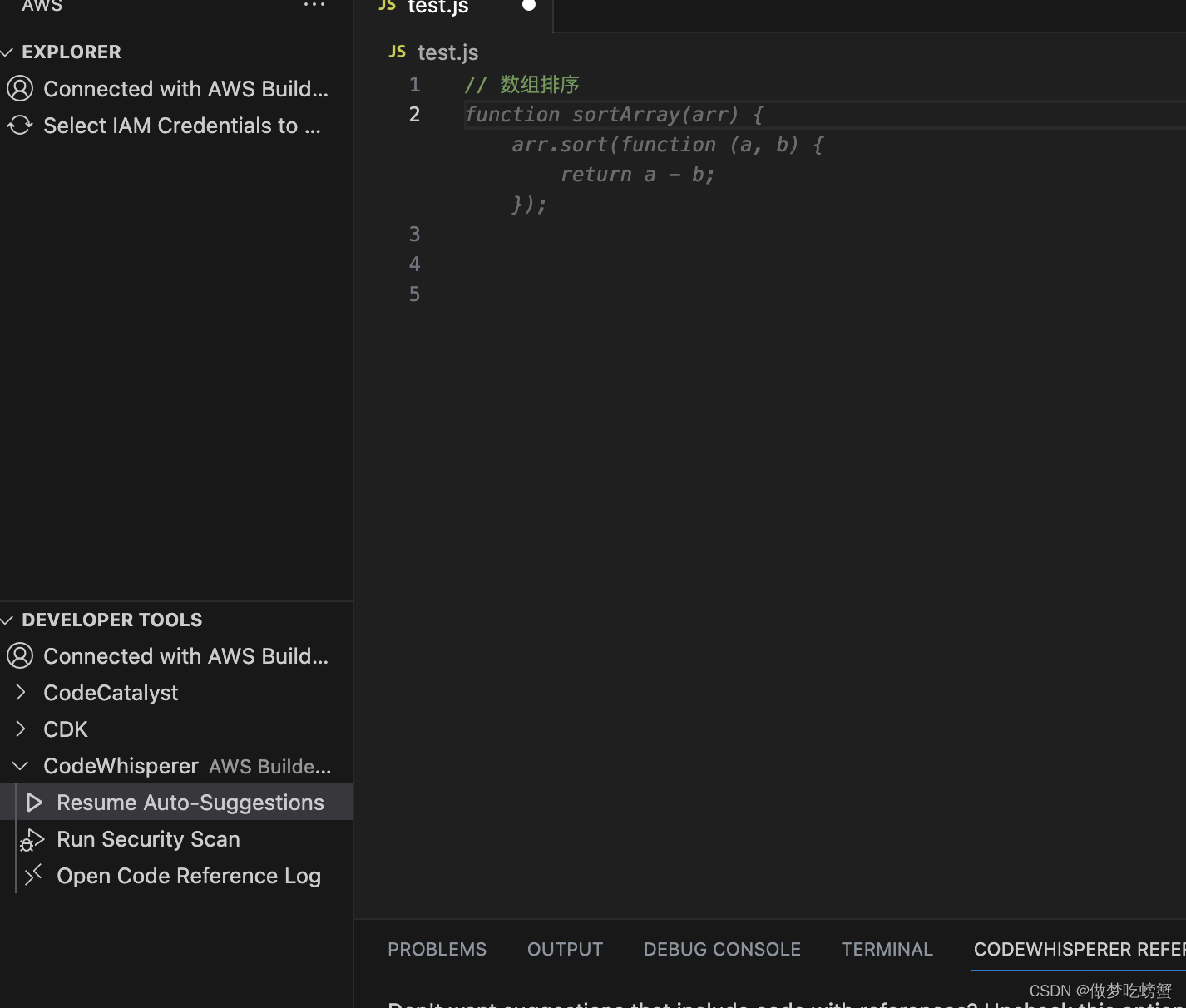The image size is (1186, 1008).
Task: Click the unsaved changes dot on test.js tab
Action: coord(529,5)
